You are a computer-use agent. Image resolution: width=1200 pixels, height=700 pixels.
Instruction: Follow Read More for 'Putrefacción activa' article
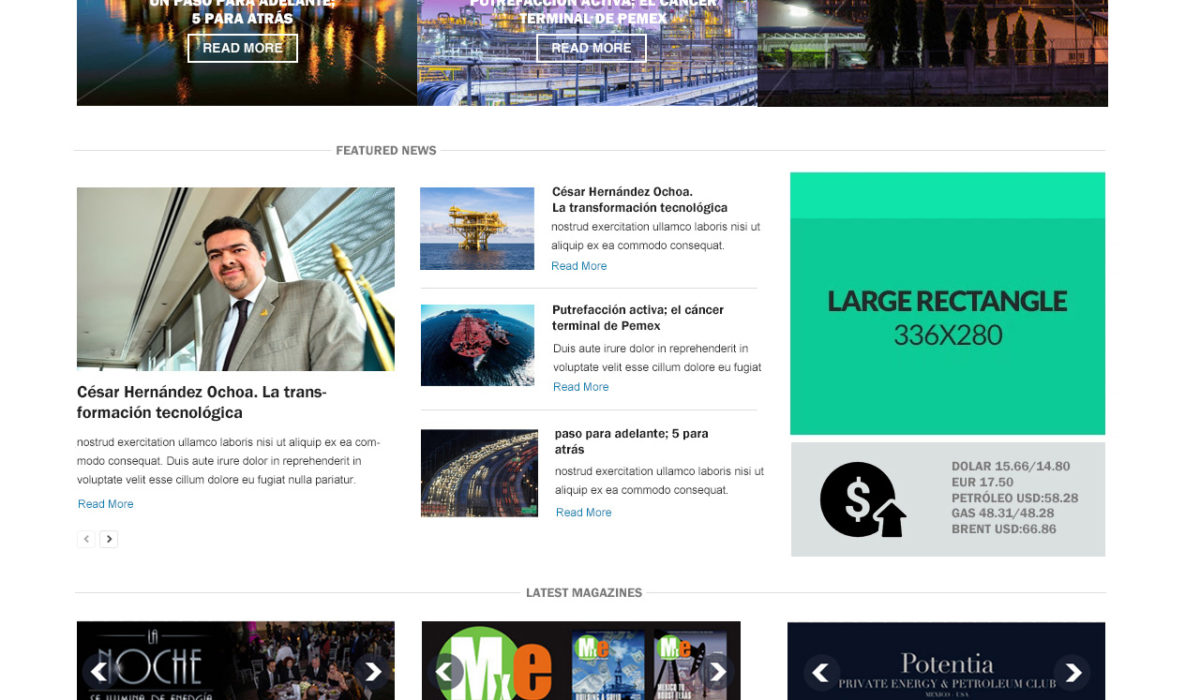click(581, 387)
